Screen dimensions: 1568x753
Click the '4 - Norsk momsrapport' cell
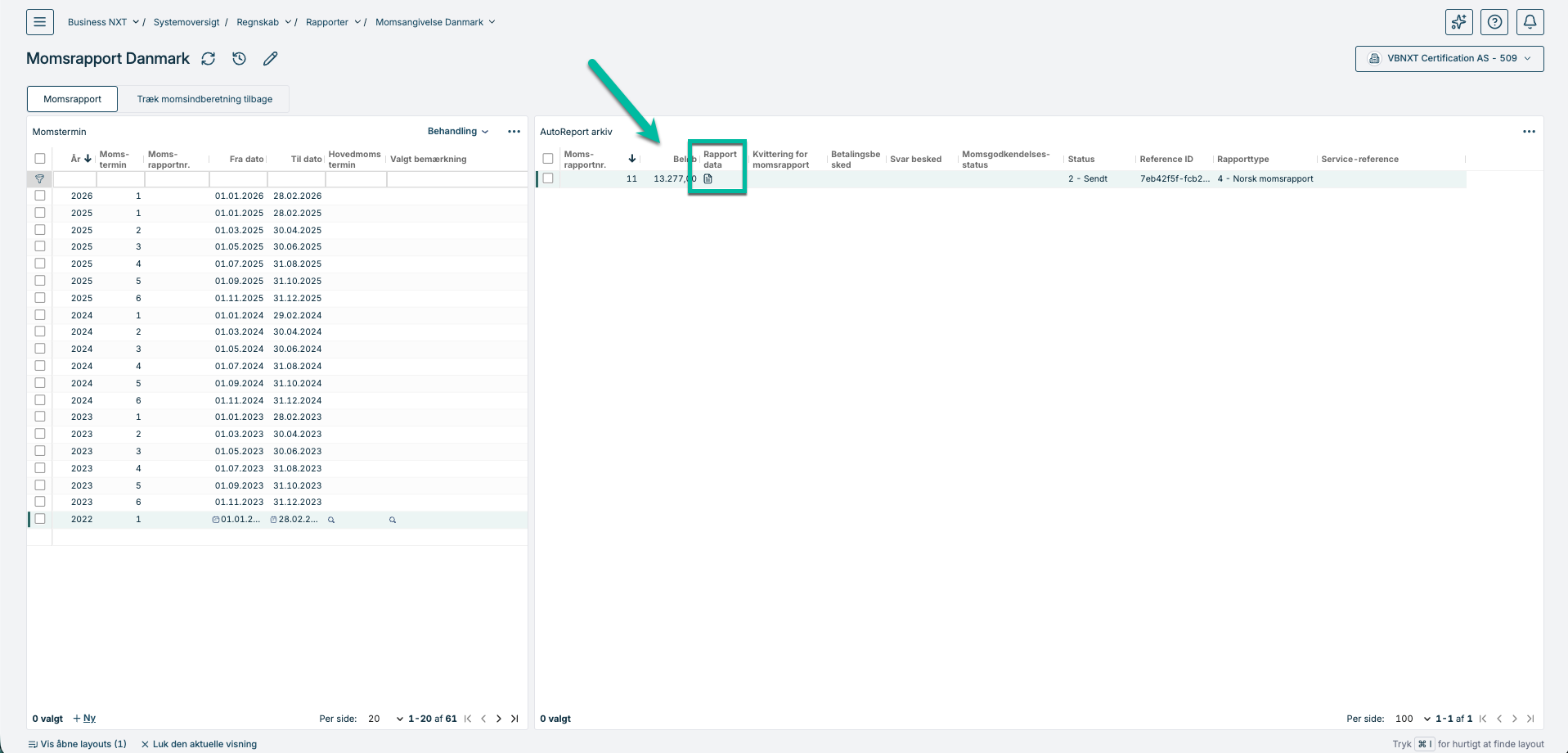pos(1265,178)
